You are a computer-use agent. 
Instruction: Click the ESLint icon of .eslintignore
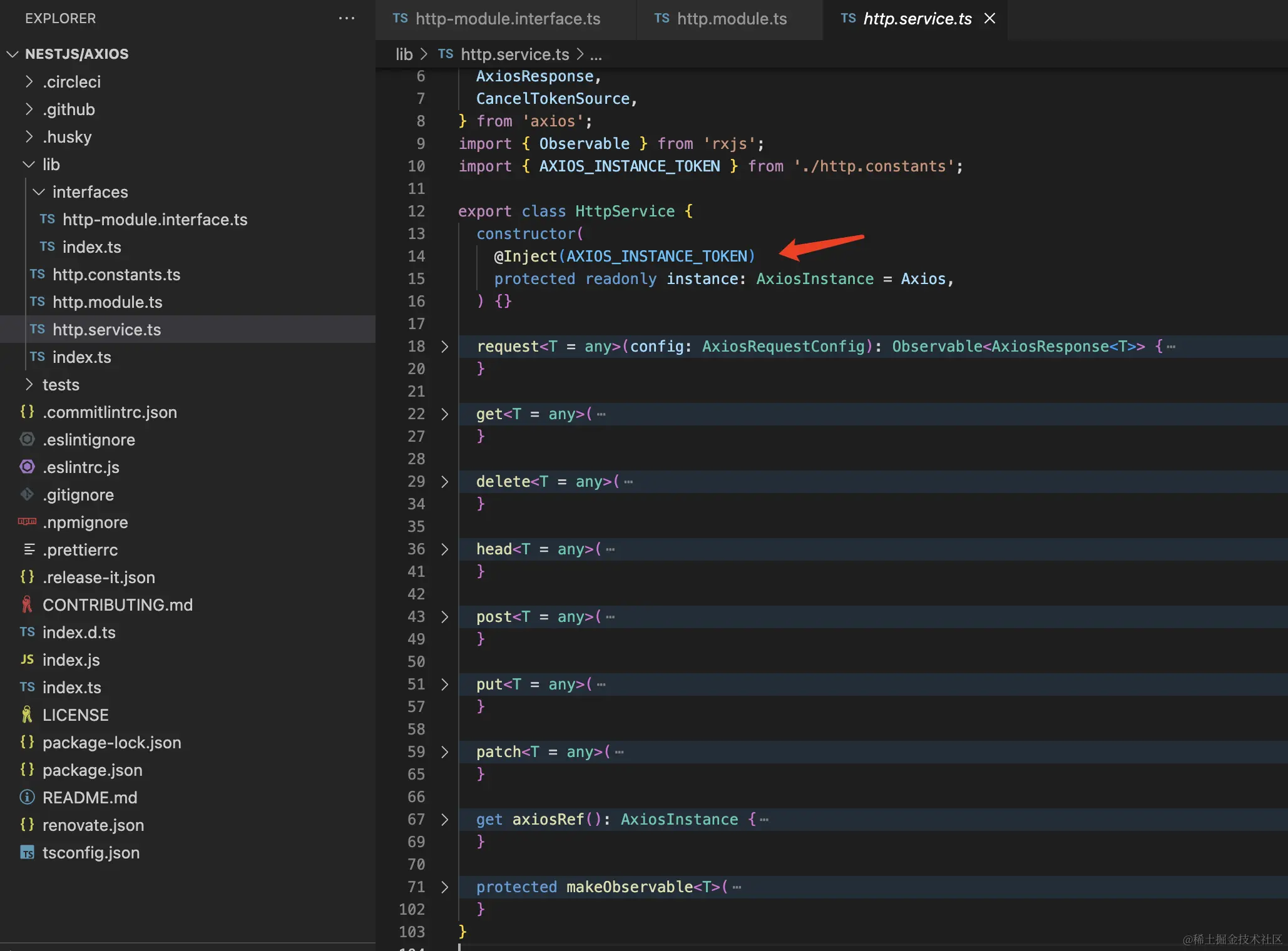tap(27, 439)
